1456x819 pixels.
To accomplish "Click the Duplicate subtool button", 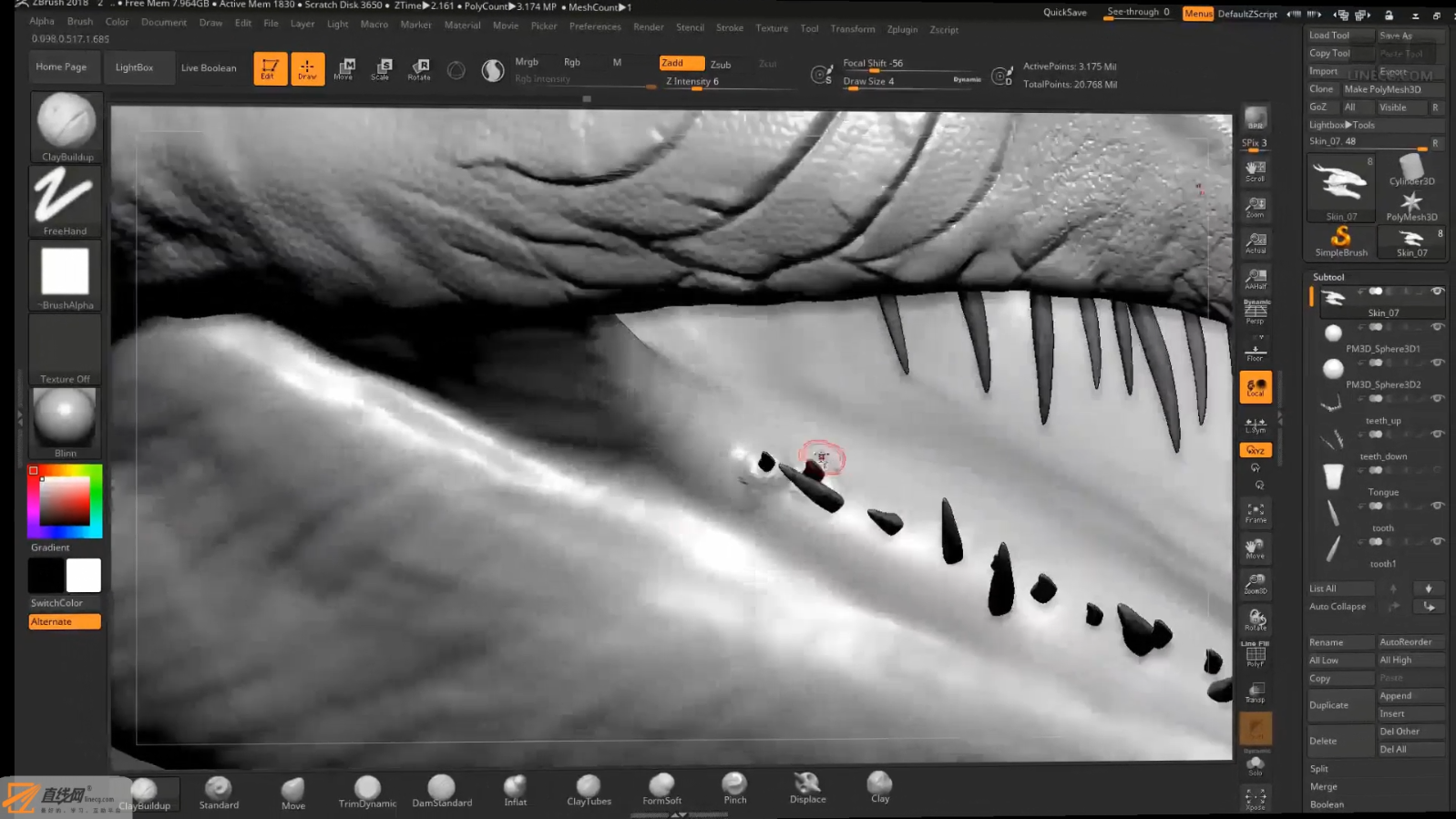I will click(1341, 705).
